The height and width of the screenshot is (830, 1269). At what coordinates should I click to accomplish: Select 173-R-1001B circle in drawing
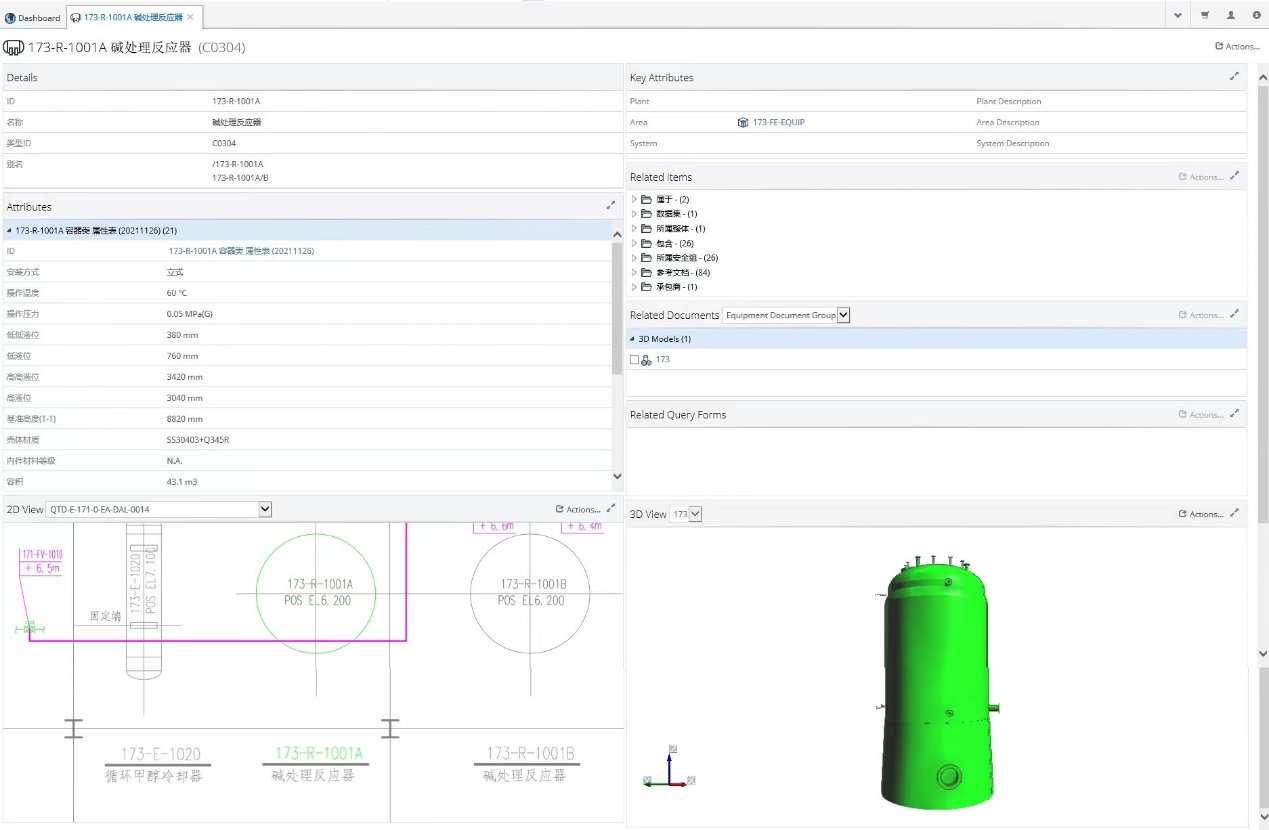[x=531, y=592]
